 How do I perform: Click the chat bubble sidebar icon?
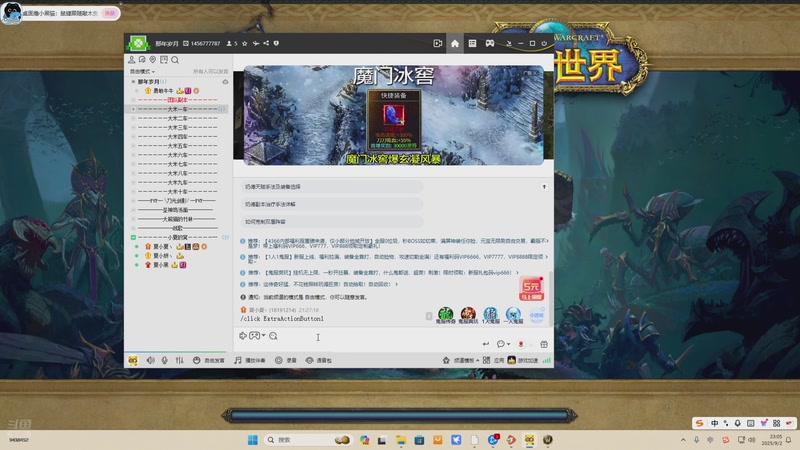142,60
